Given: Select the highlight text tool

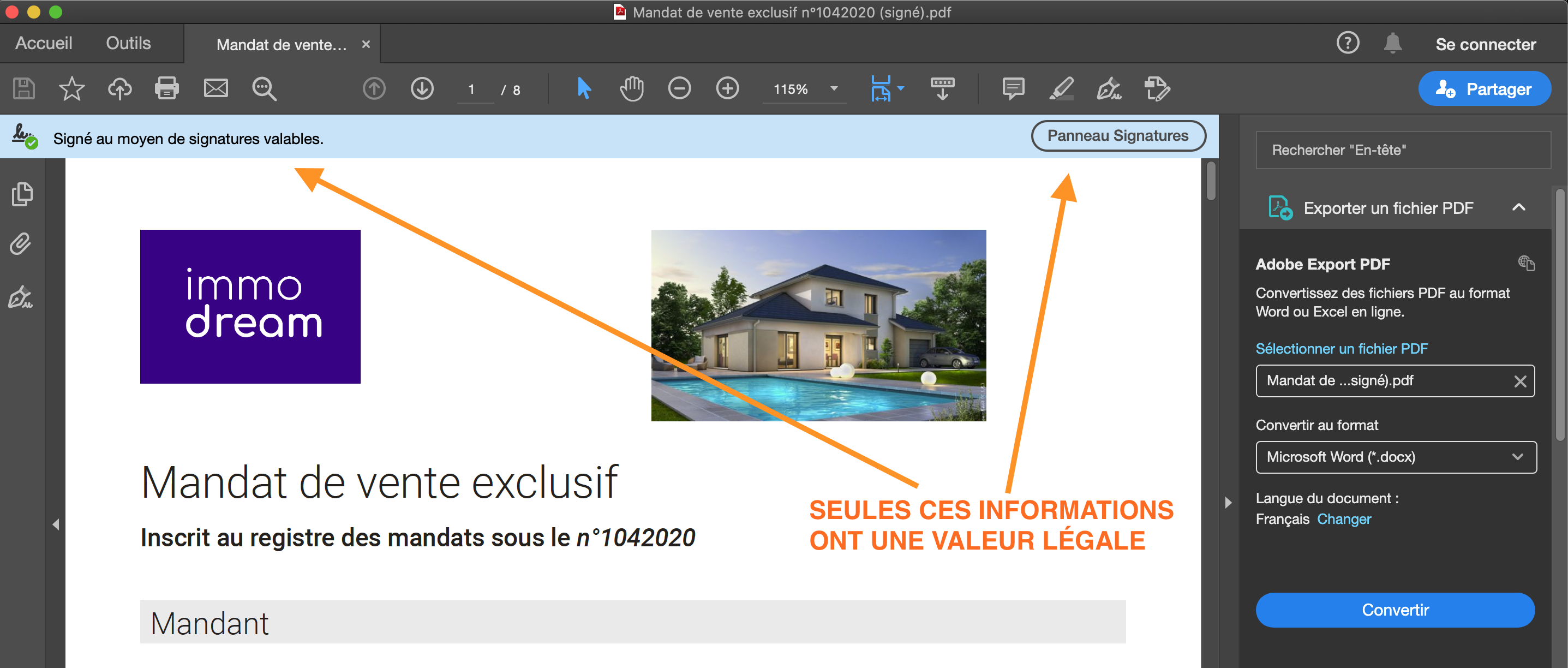Looking at the screenshot, I should pyautogui.click(x=1061, y=89).
